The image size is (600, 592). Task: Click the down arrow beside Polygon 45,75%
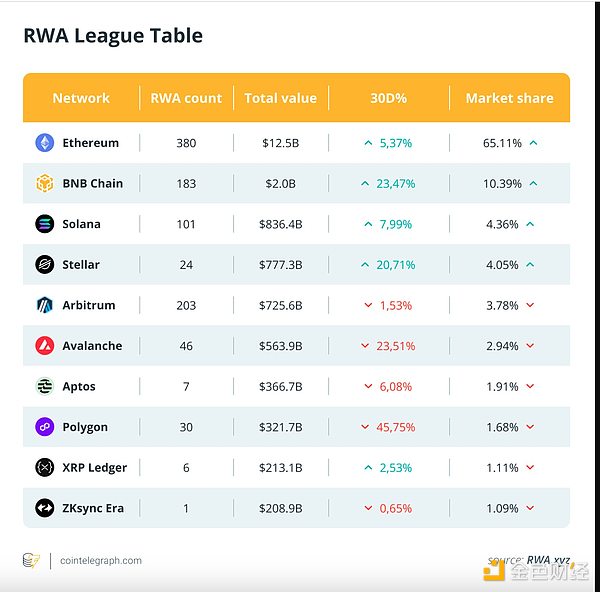366,427
